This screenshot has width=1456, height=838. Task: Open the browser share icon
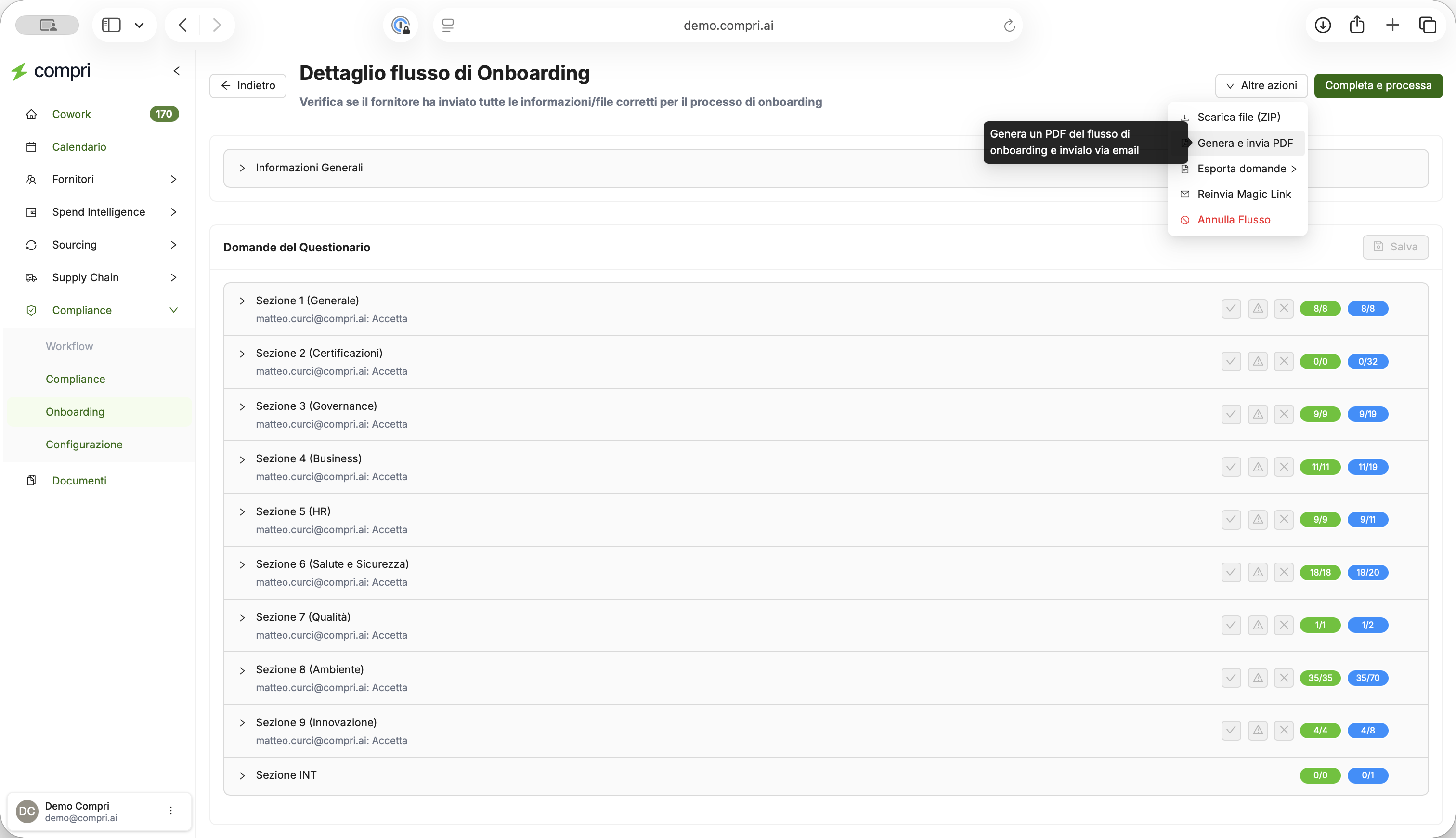[1357, 25]
